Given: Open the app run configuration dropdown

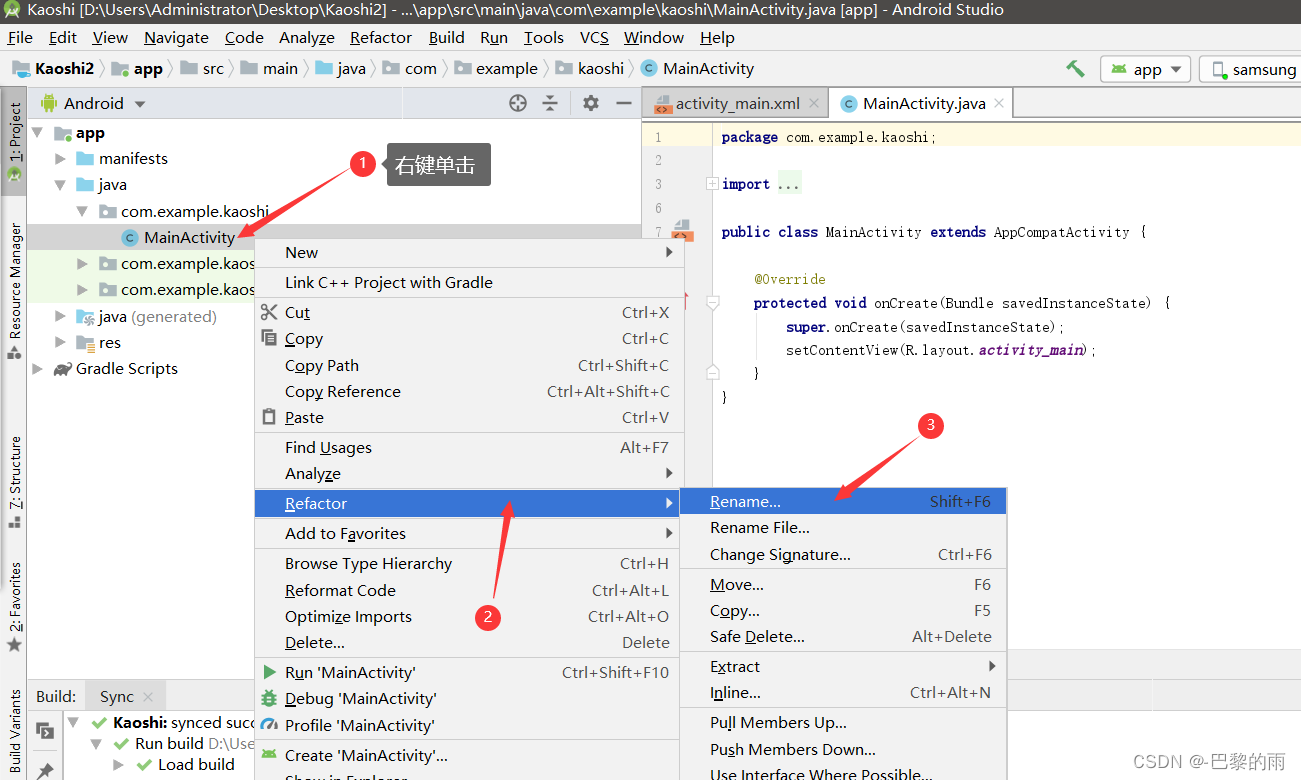Looking at the screenshot, I should click(x=1145, y=69).
